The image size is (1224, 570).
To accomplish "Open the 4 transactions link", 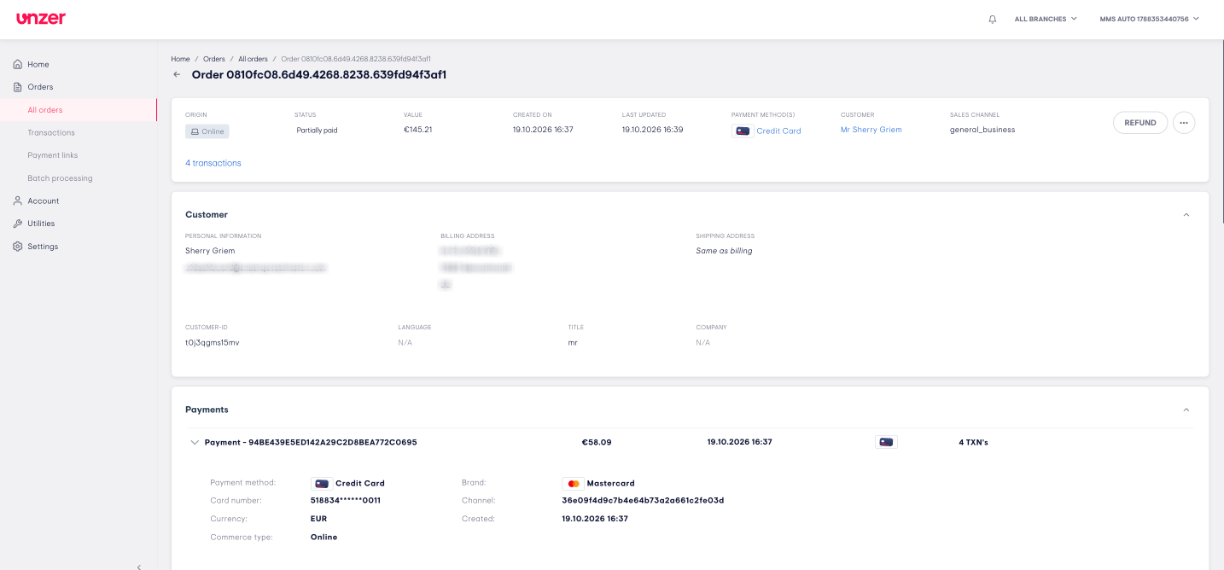I will pyautogui.click(x=213, y=163).
